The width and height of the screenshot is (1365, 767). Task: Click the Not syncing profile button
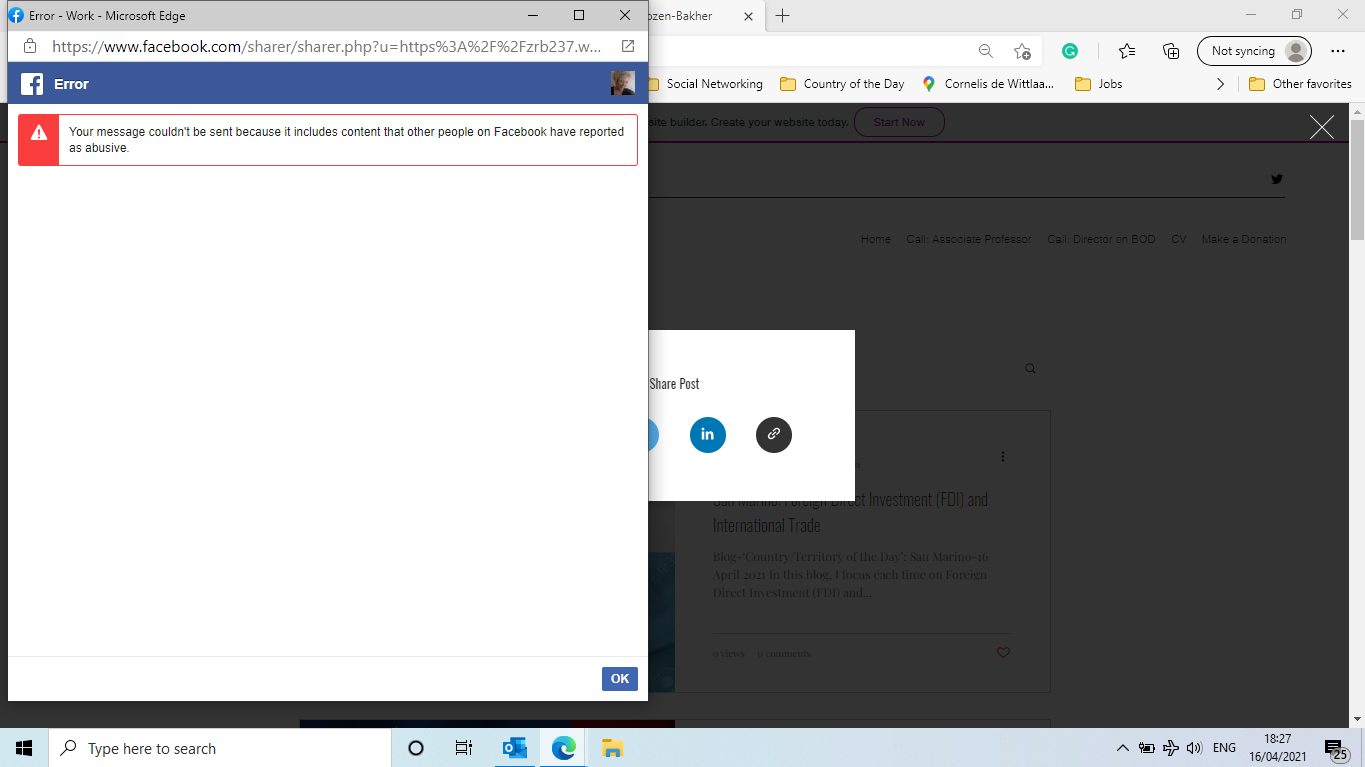(1254, 51)
